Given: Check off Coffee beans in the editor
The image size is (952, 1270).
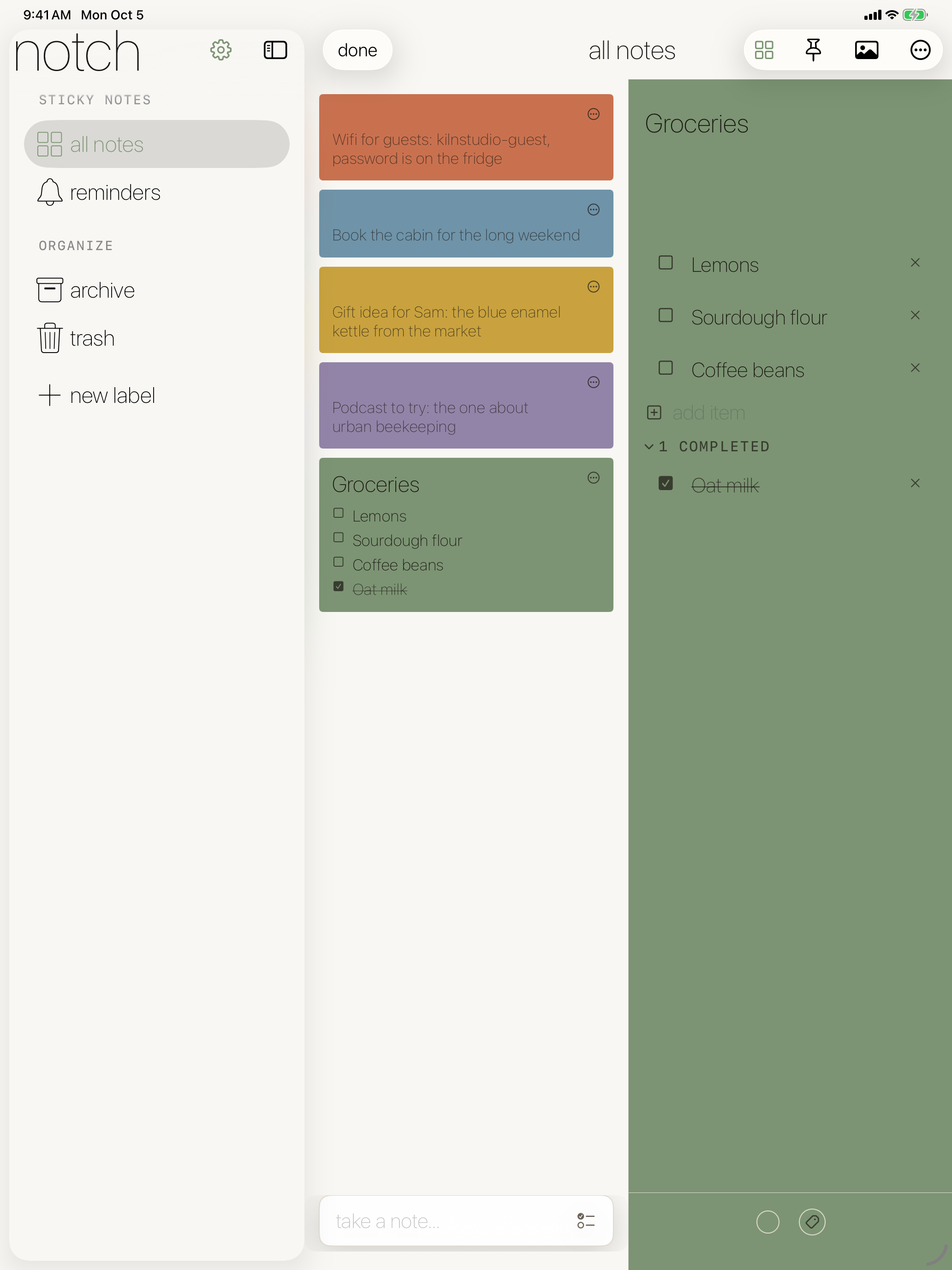Looking at the screenshot, I should click(666, 368).
